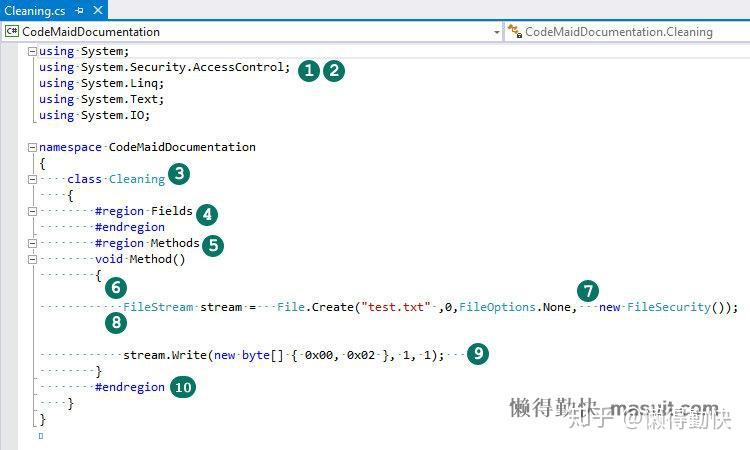The height and width of the screenshot is (450, 750).
Task: Click the '#endregion' below Fields region
Action: coord(130,227)
